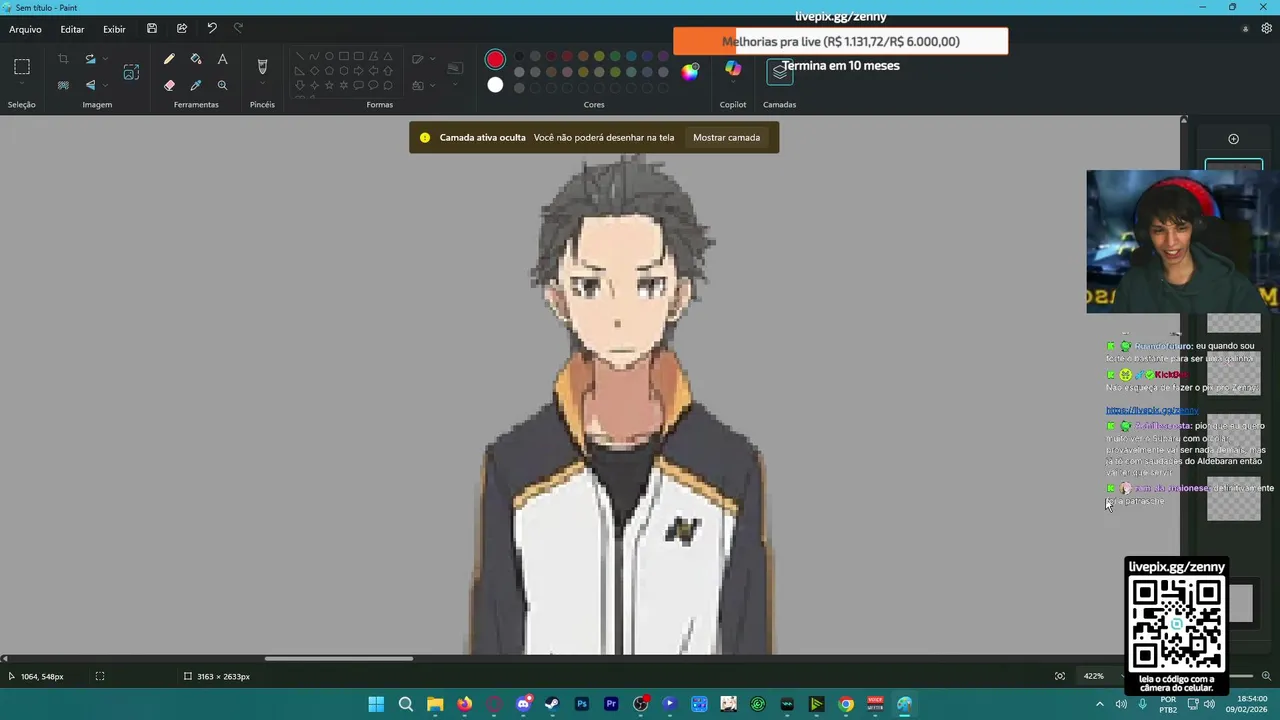The height and width of the screenshot is (720, 1280).
Task: Open taskbar Search
Action: click(405, 704)
